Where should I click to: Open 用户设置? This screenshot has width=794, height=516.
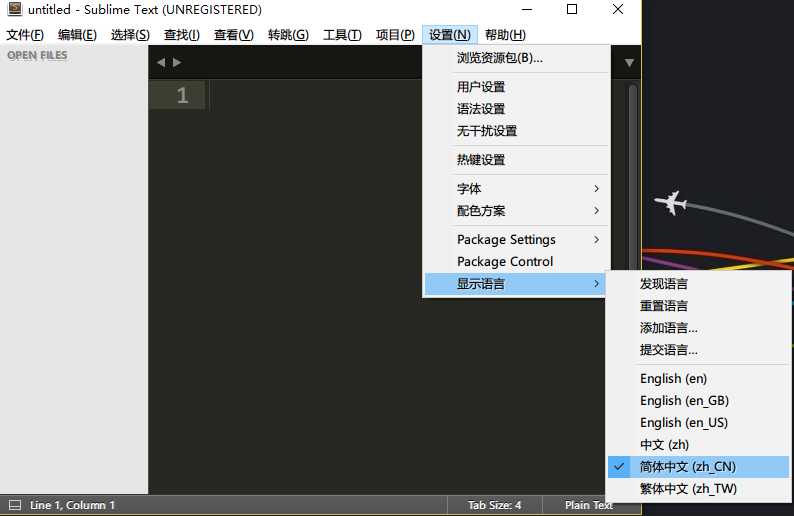pyautogui.click(x=516, y=87)
